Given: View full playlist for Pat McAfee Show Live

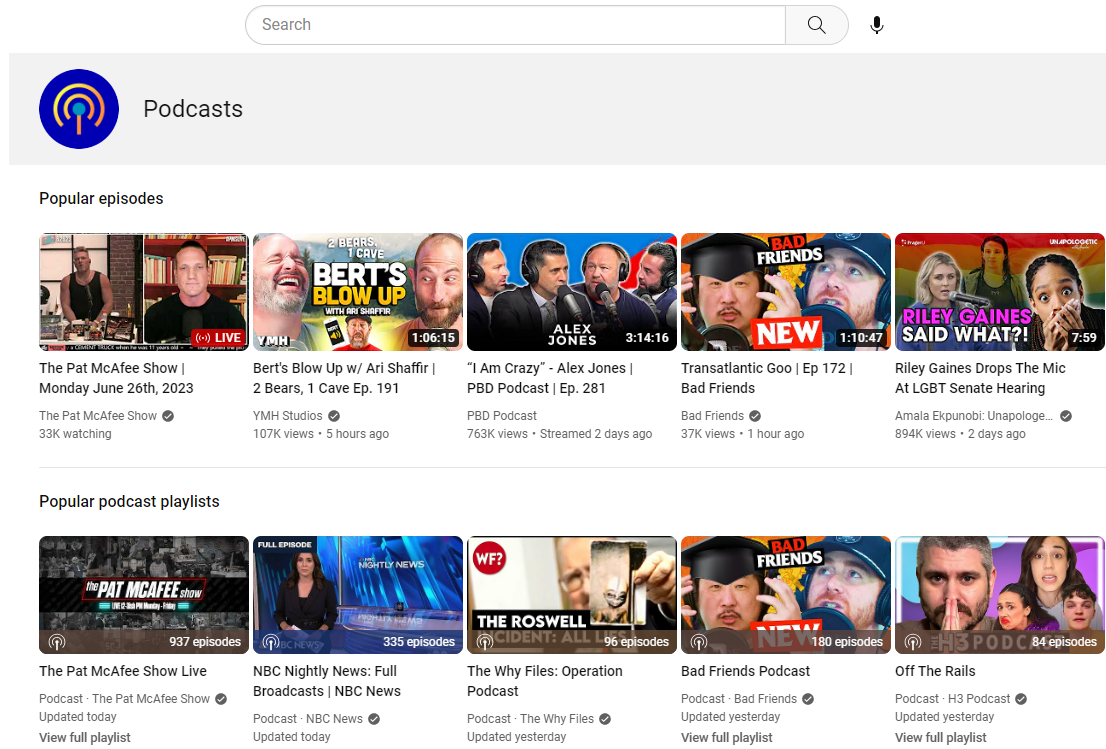Looking at the screenshot, I should tap(85, 738).
